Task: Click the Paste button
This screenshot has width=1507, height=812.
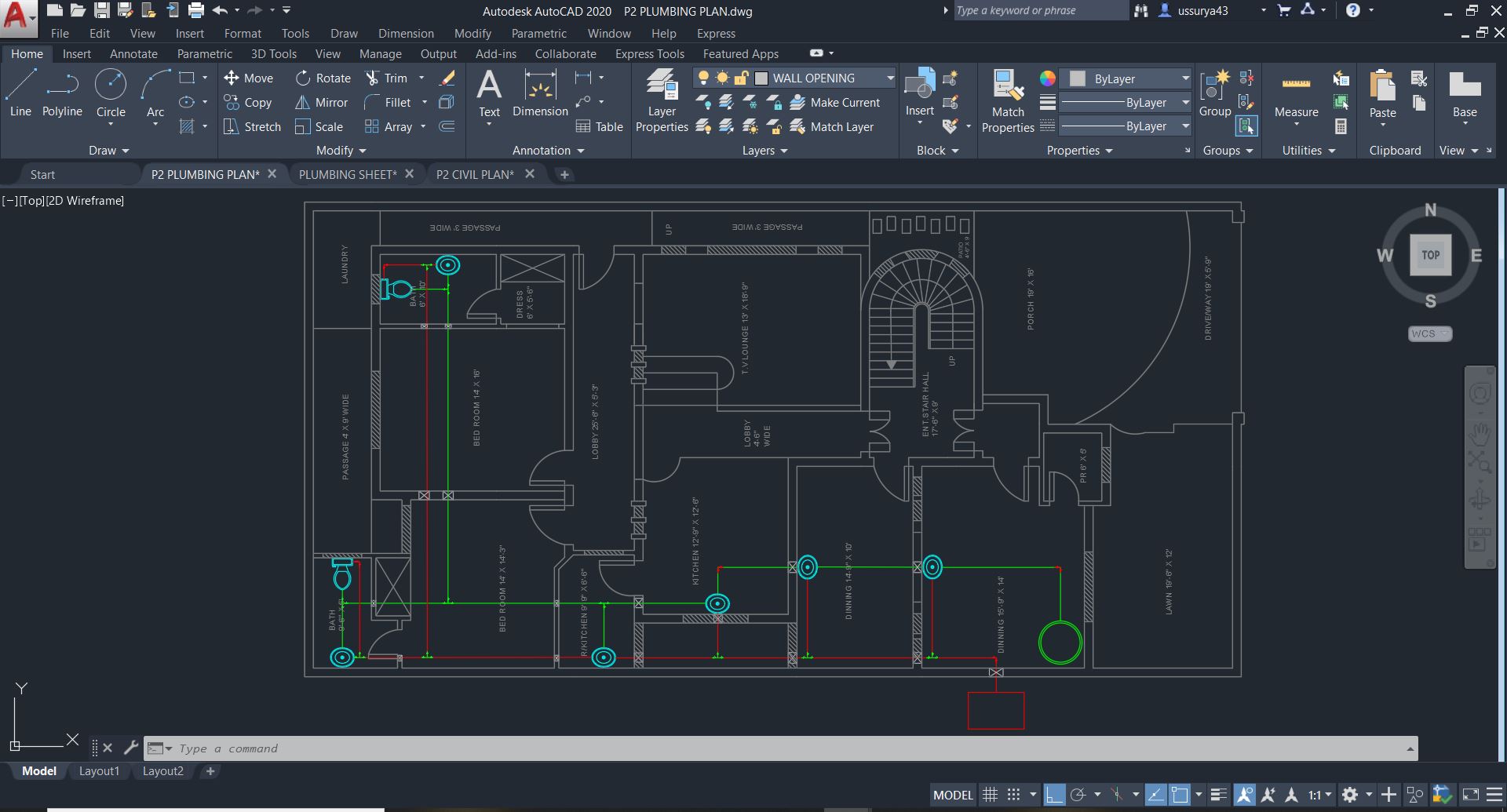Action: (x=1382, y=94)
